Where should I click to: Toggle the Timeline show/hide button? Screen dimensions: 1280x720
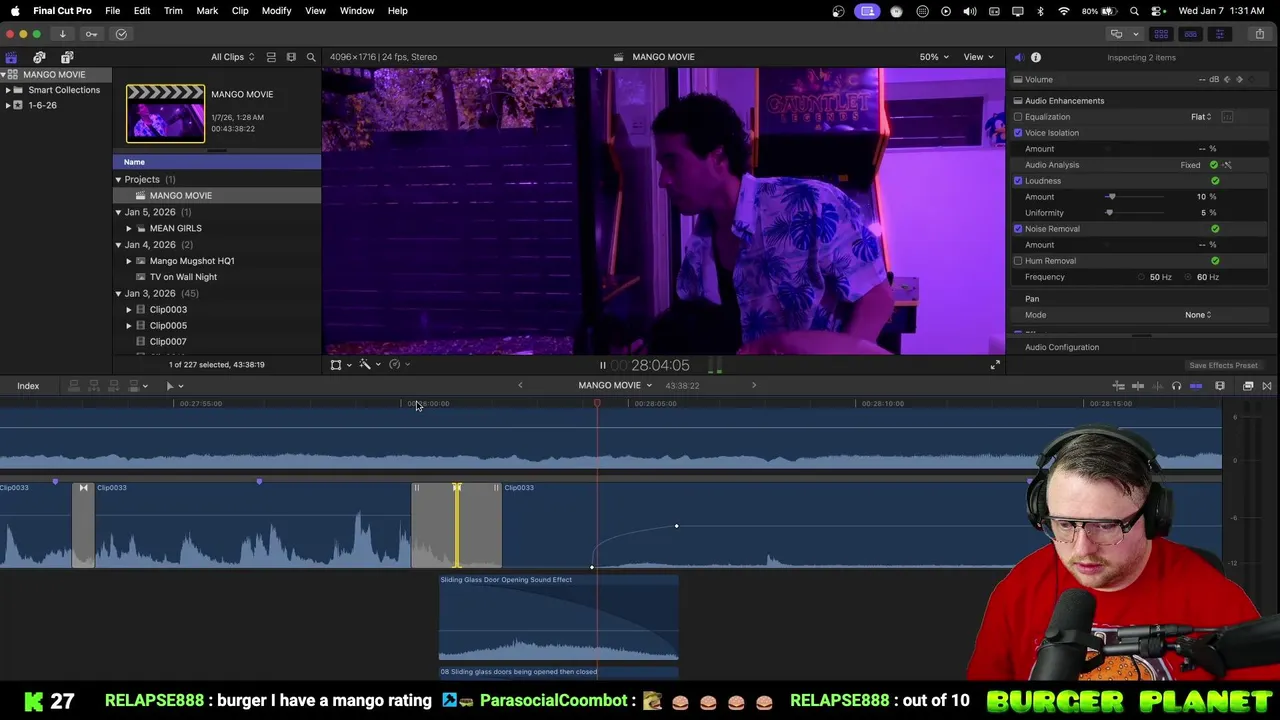(x=1190, y=34)
